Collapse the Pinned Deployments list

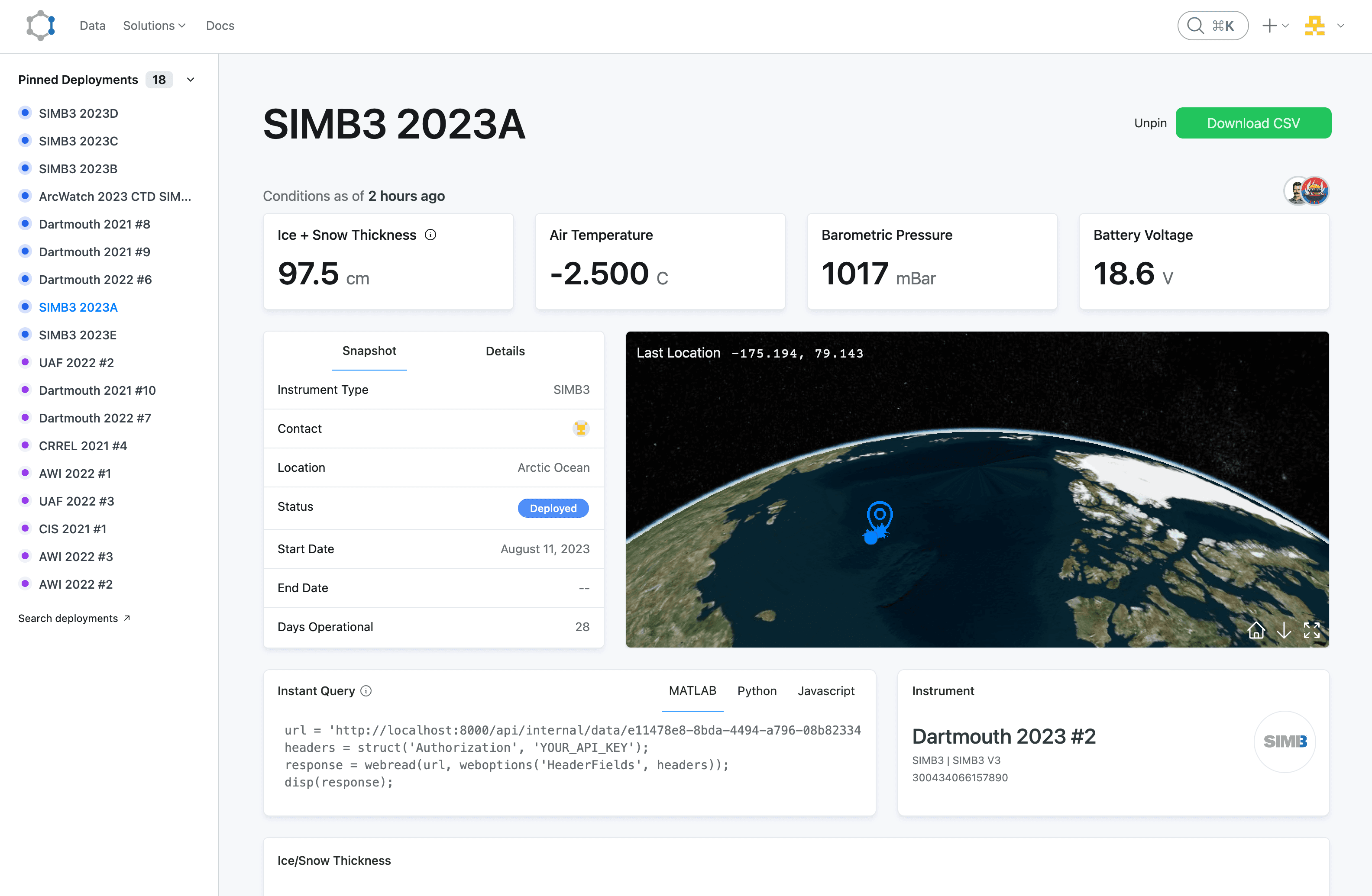click(191, 80)
